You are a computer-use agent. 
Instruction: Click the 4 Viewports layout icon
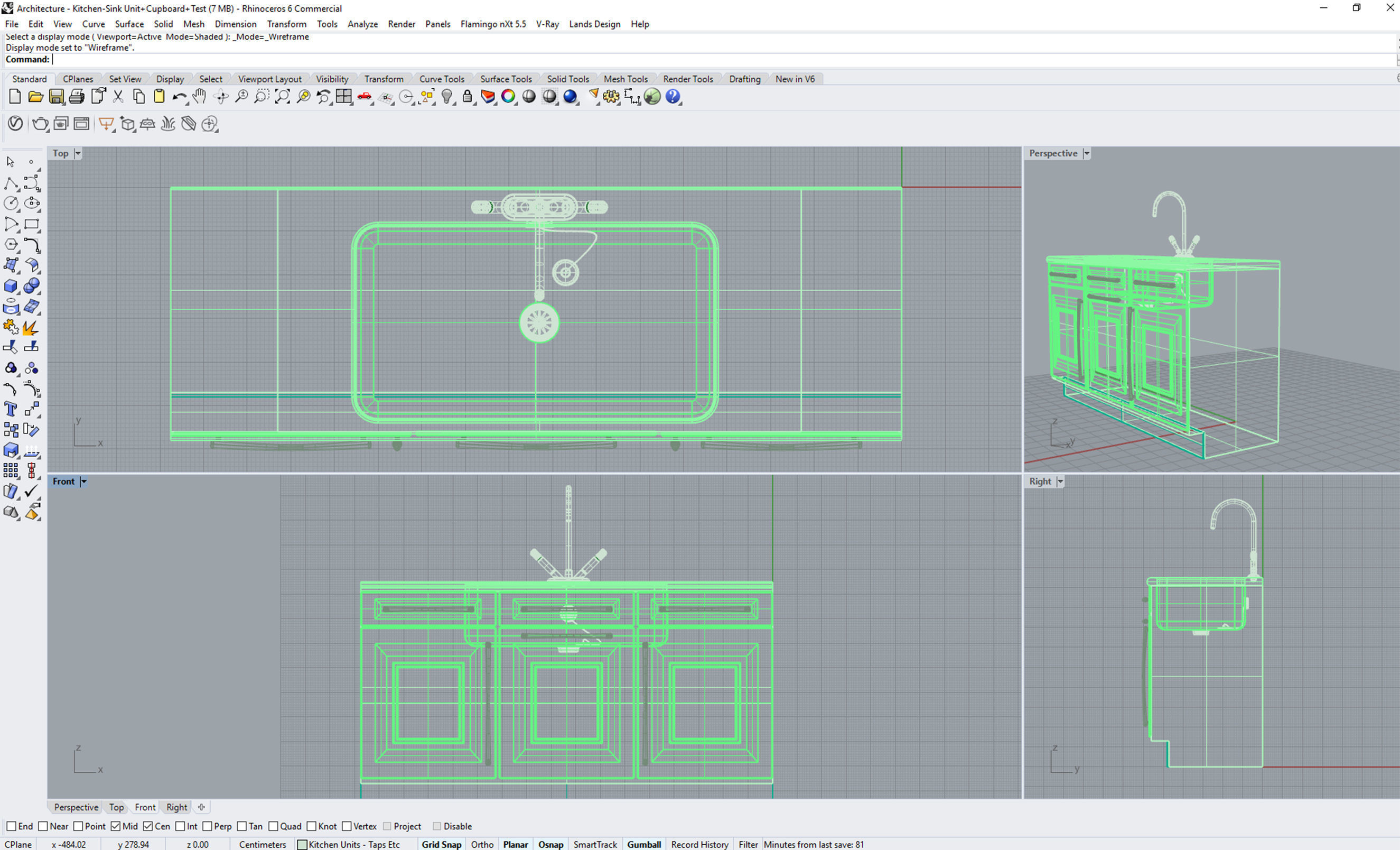(x=344, y=97)
